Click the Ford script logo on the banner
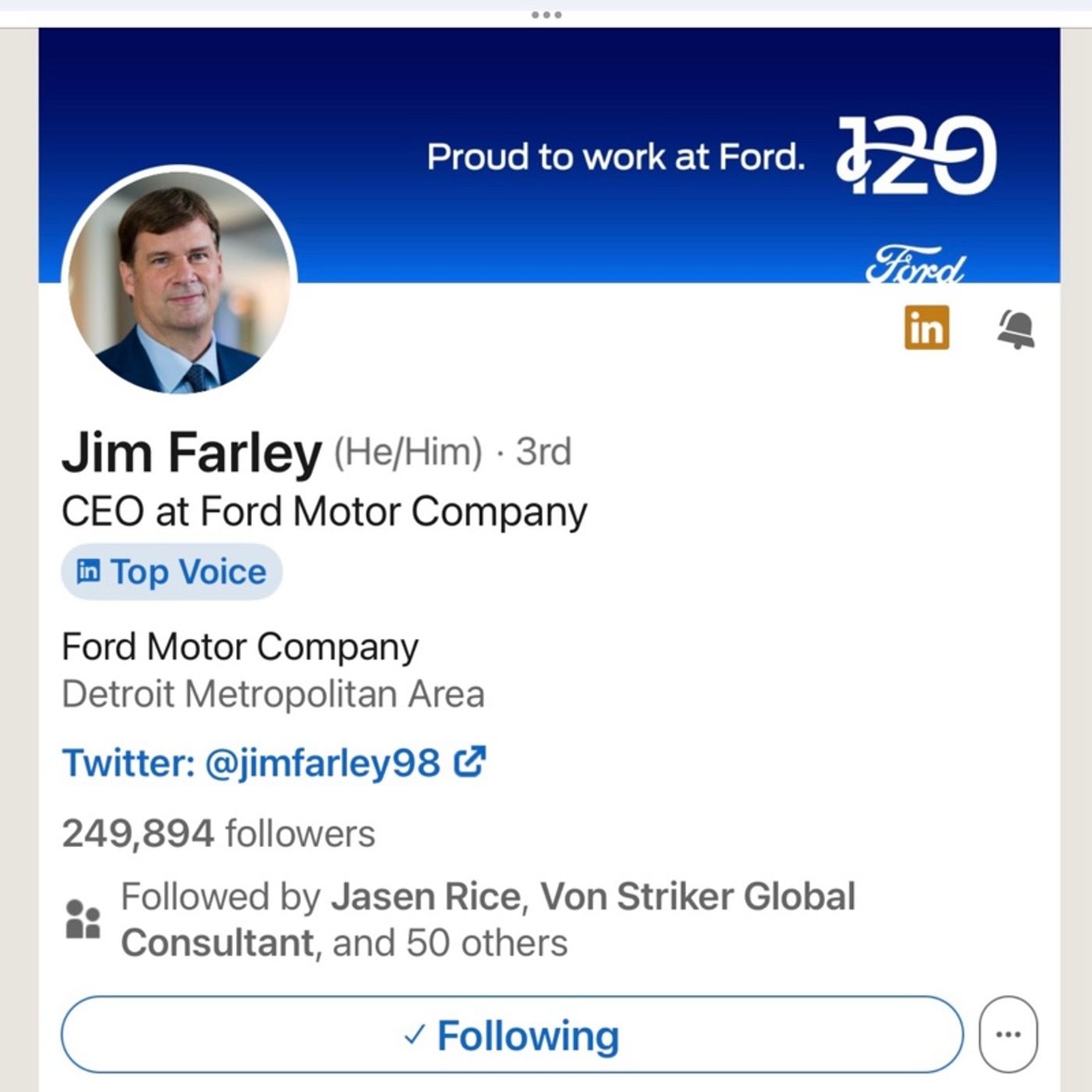1092x1092 pixels. click(x=916, y=267)
